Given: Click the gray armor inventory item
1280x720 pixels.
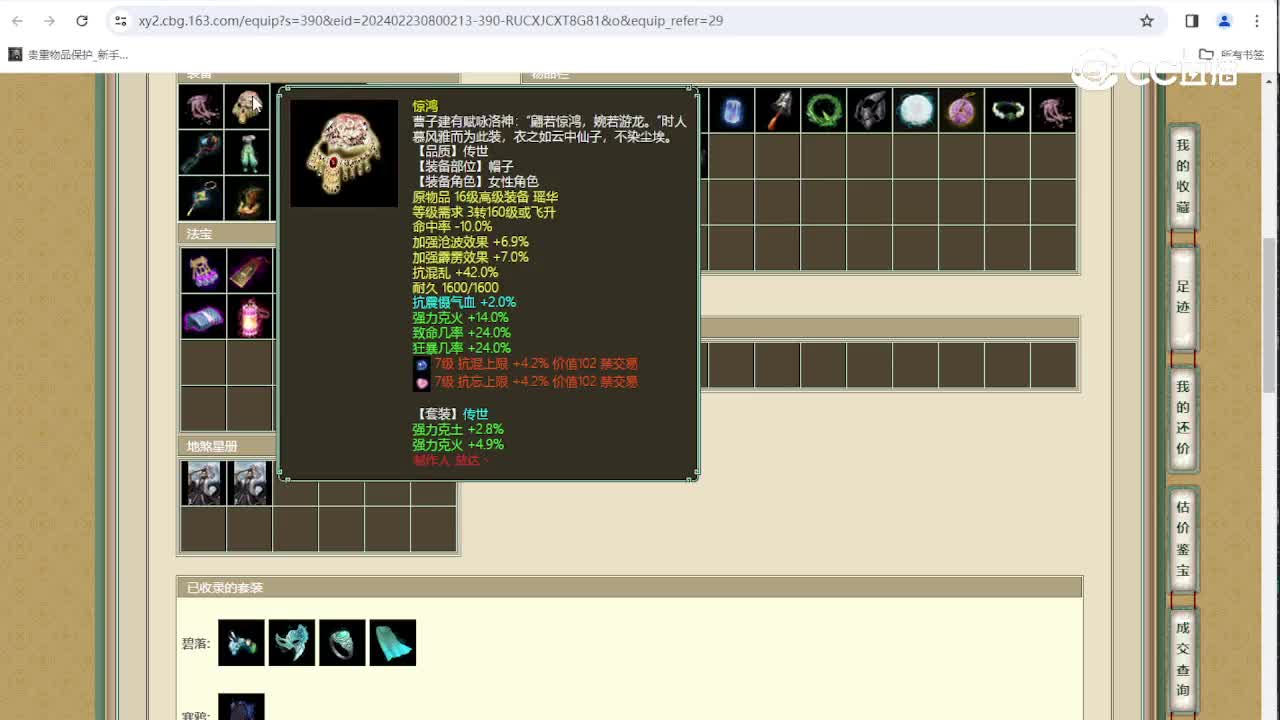Looking at the screenshot, I should pyautogui.click(x=869, y=110).
